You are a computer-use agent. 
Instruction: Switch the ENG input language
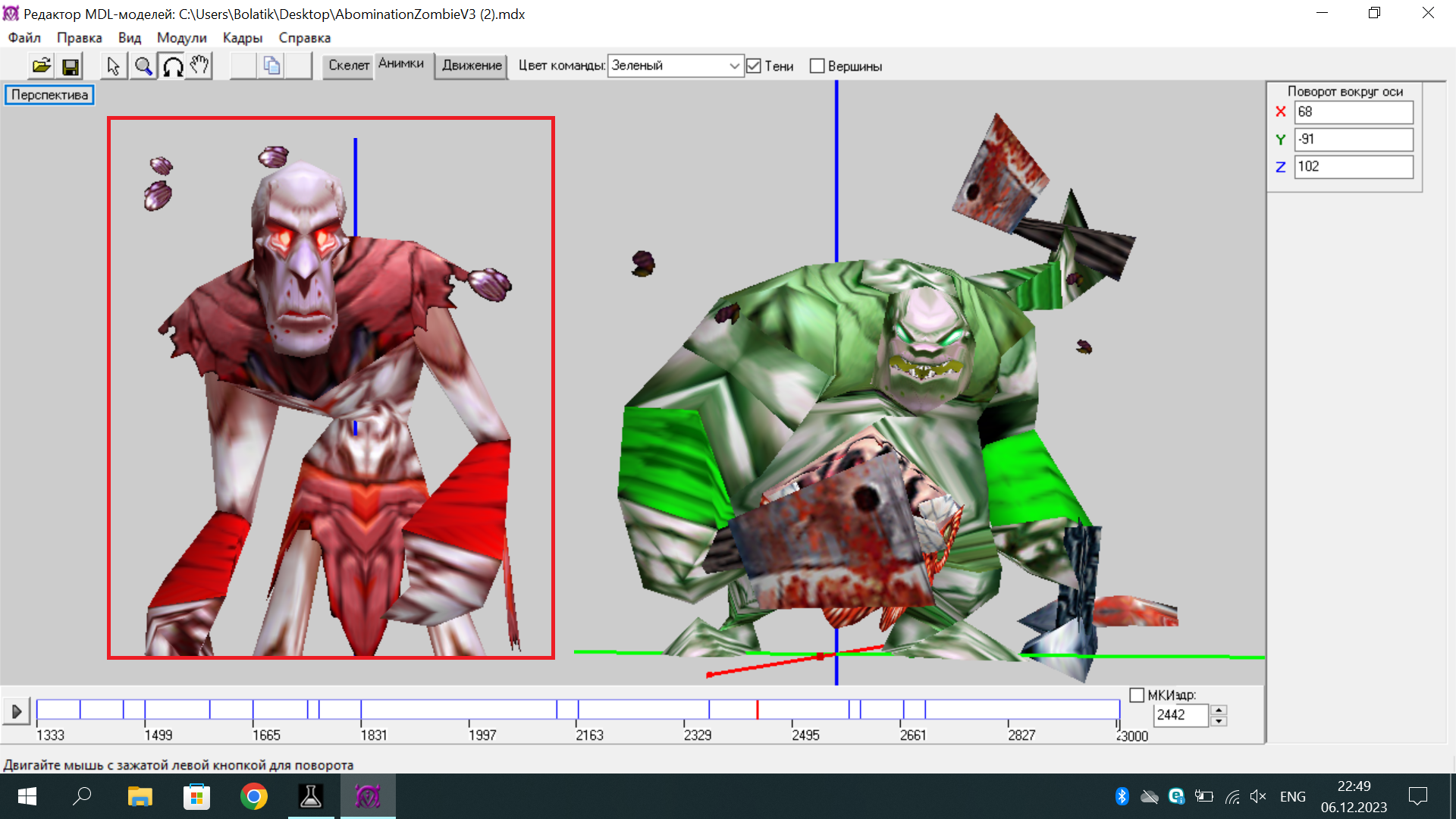coord(1293,796)
